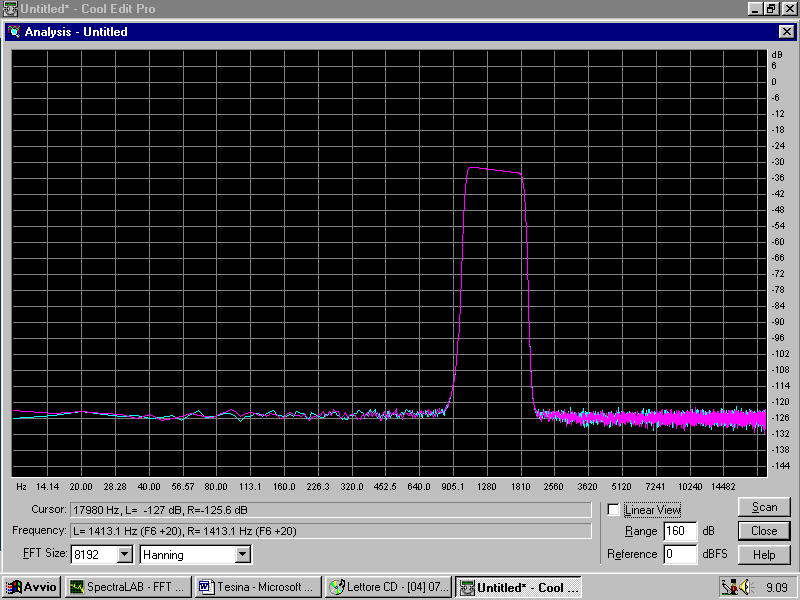Click the -126 dB scale label
This screenshot has height=600, width=800.
click(x=780, y=417)
